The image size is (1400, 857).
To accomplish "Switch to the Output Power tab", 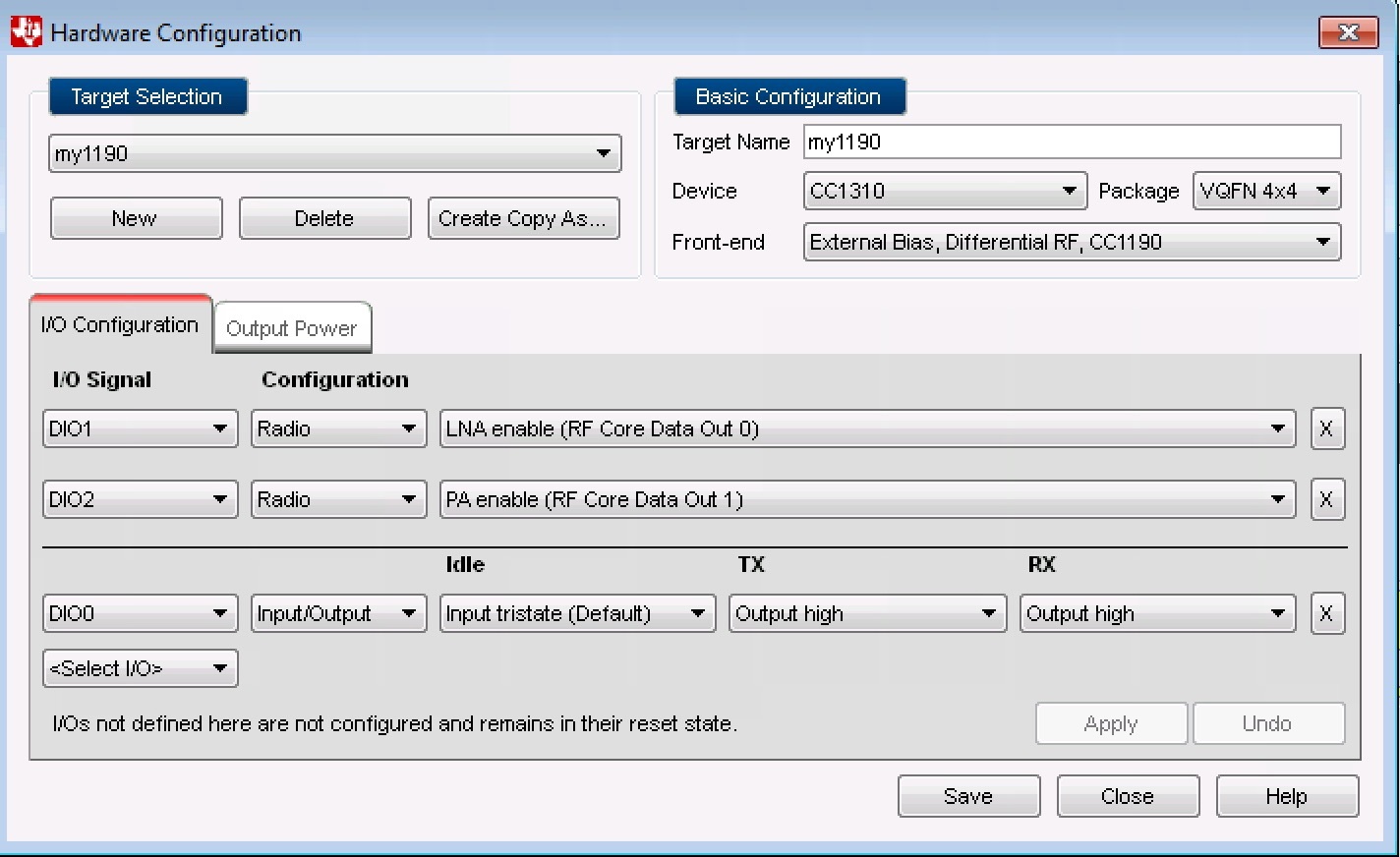I will (292, 327).
